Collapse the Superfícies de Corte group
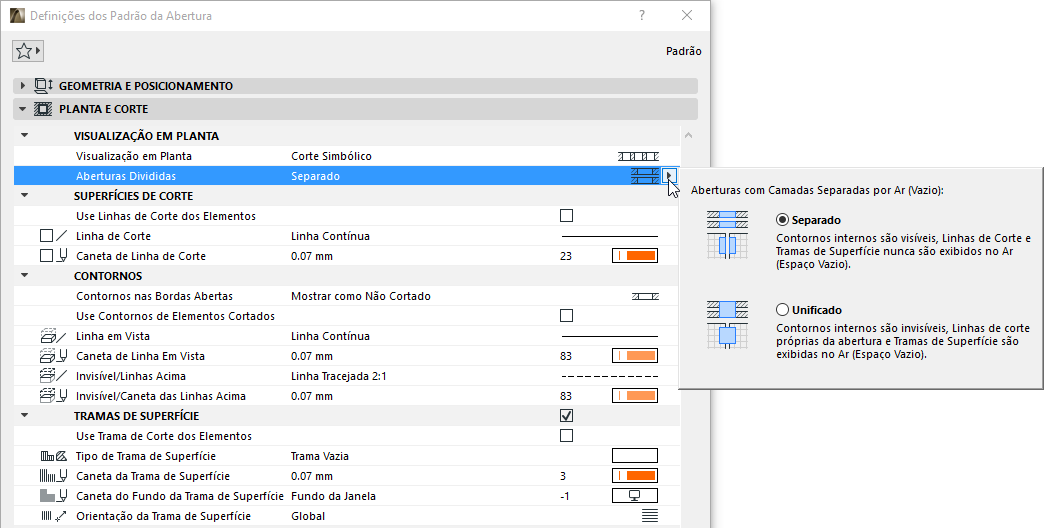The image size is (1044, 528). coord(24,196)
